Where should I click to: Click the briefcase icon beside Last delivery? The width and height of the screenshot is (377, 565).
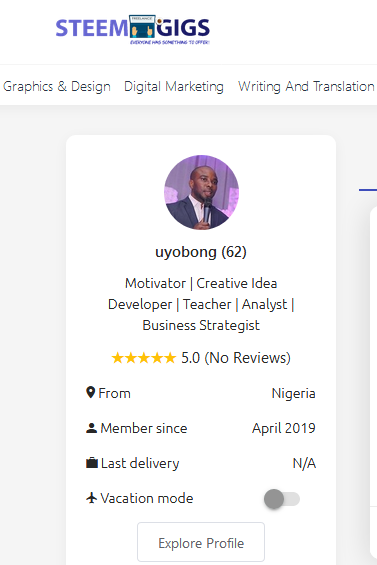coord(92,463)
